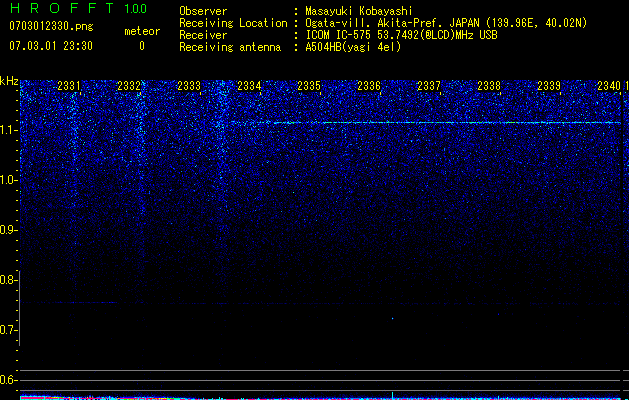Click time marker 2333
Viewport: 629px width, 400px height.
click(x=189, y=86)
